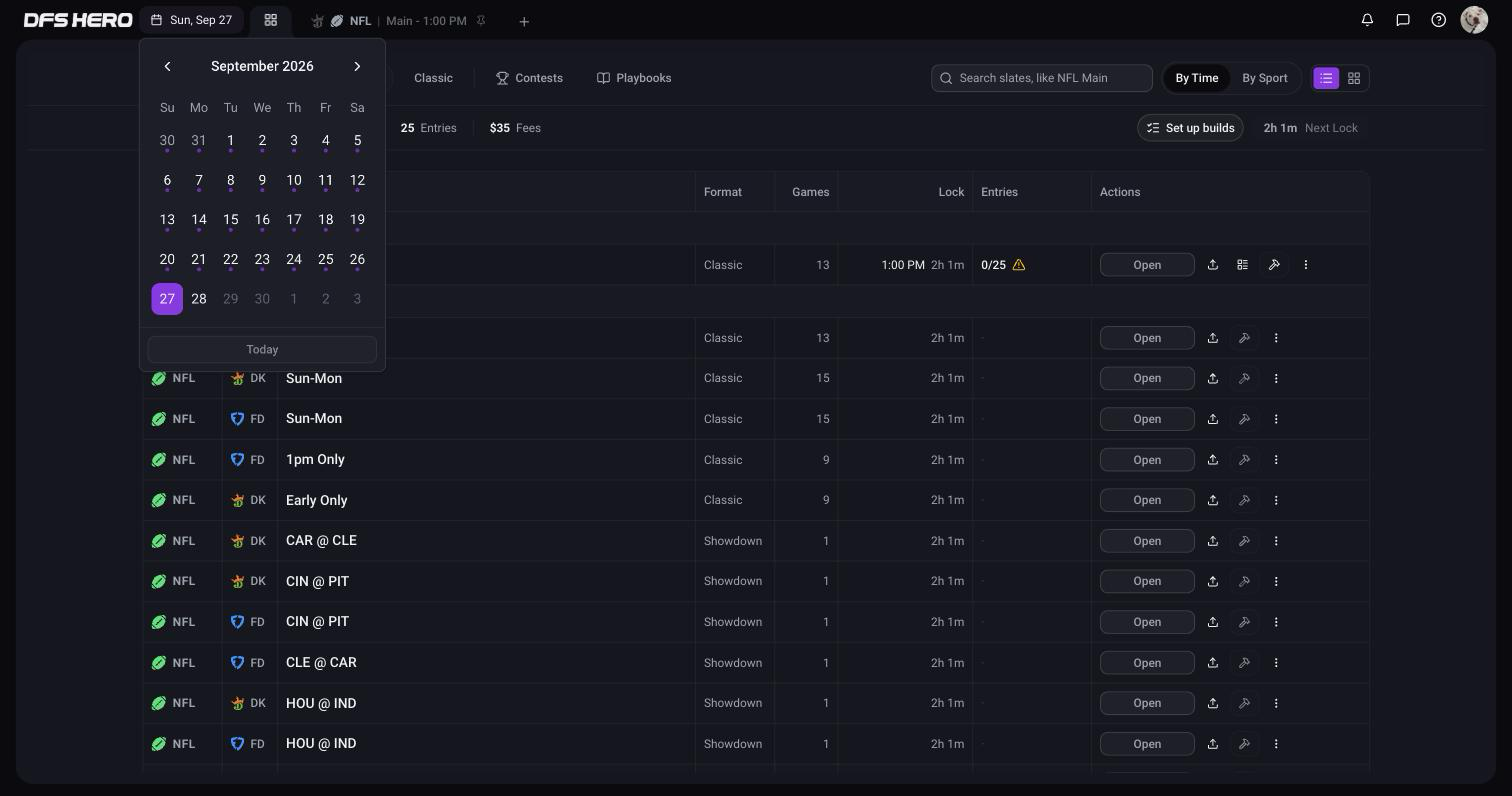1512x796 pixels.
Task: Click the help question mark icon
Action: (x=1439, y=20)
